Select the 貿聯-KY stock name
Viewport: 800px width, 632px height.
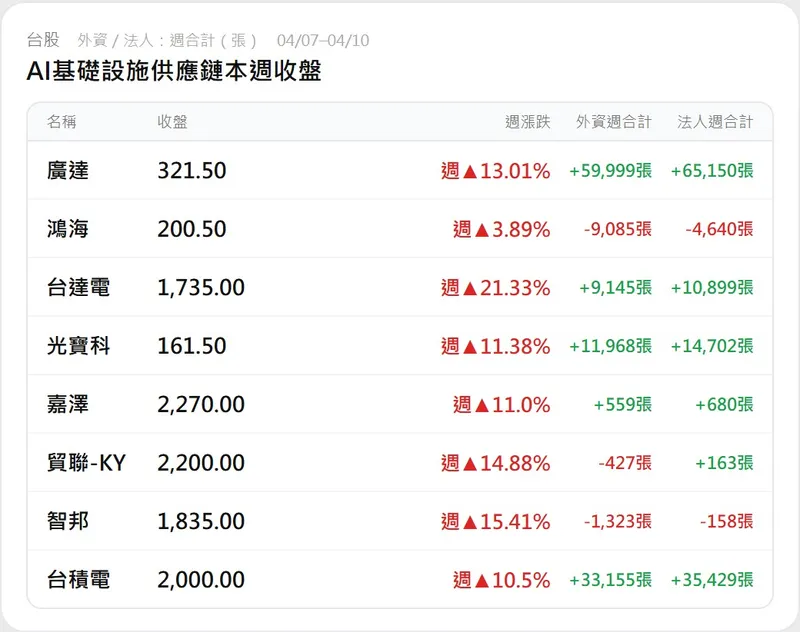(86, 463)
